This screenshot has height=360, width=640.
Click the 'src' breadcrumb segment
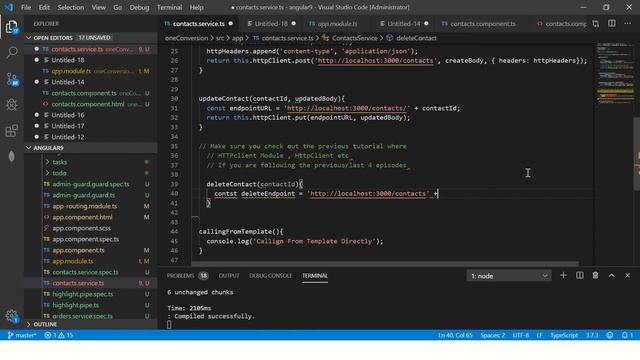pyautogui.click(x=220, y=38)
